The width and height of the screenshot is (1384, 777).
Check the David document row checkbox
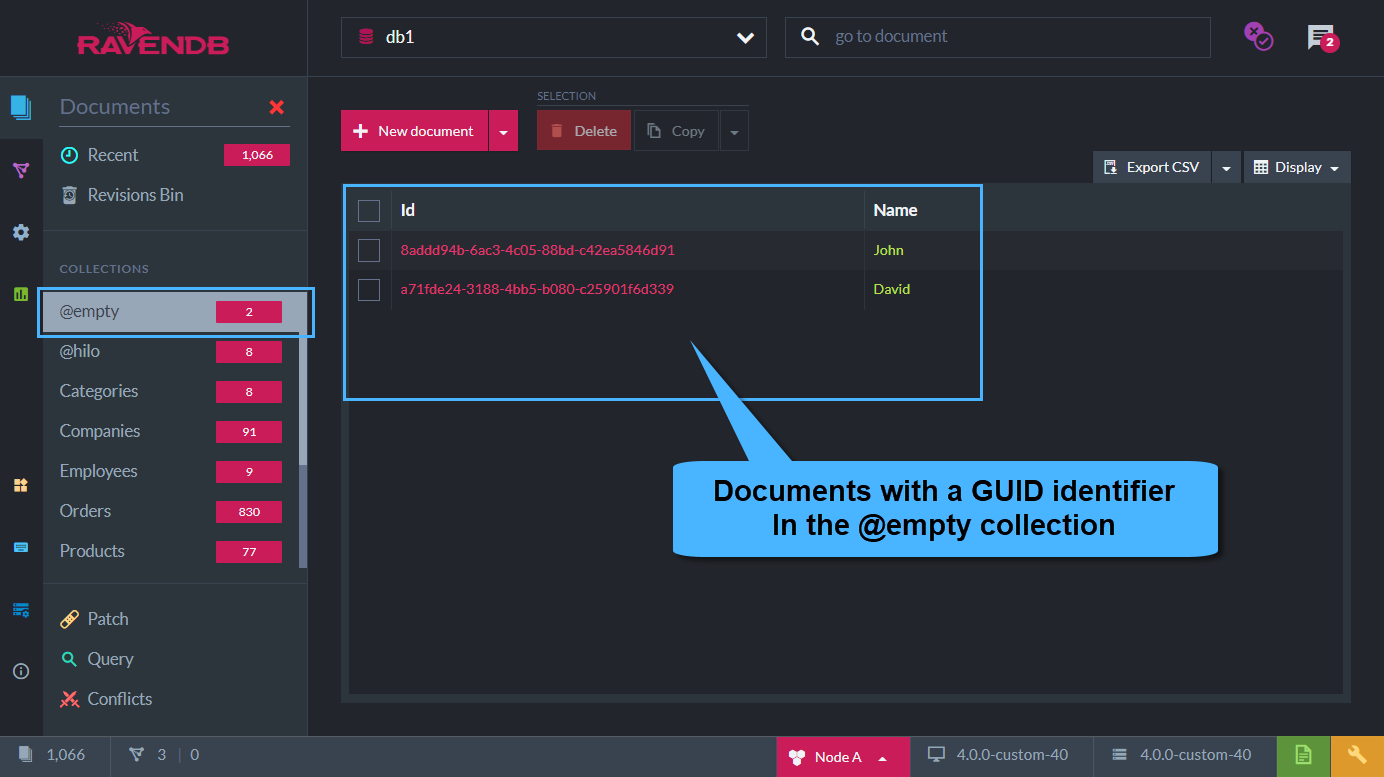[x=369, y=290]
